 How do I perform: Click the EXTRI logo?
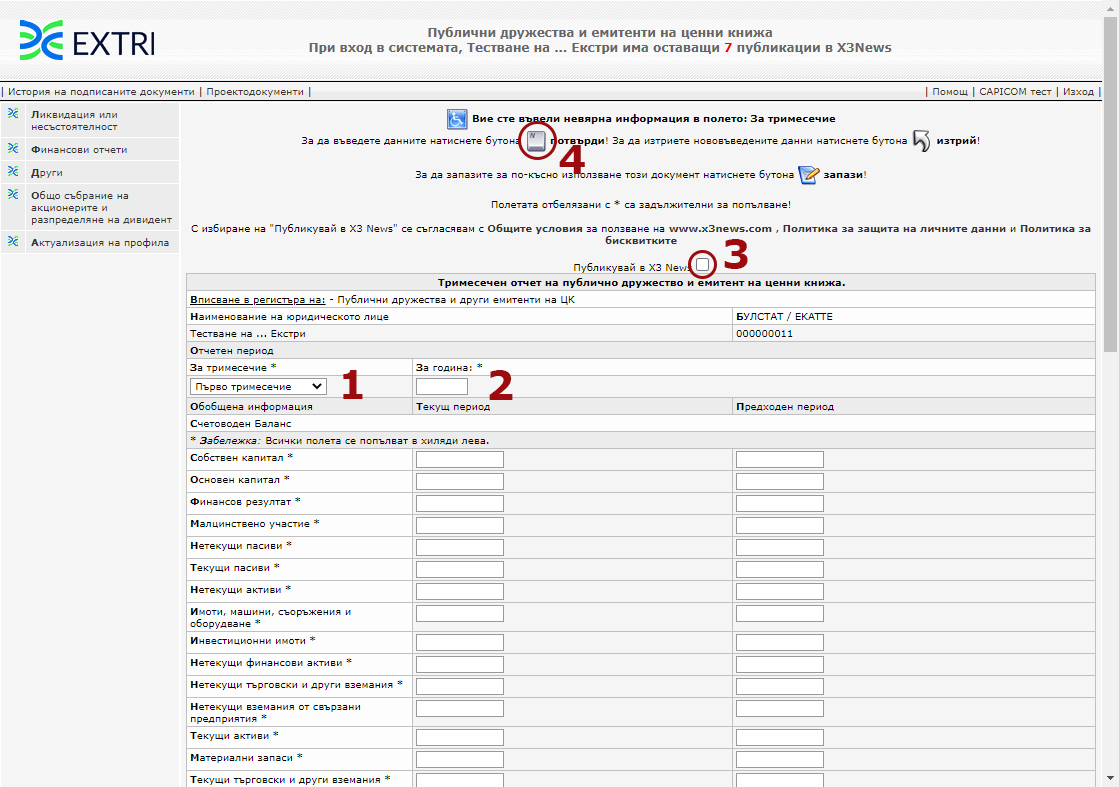tap(86, 40)
